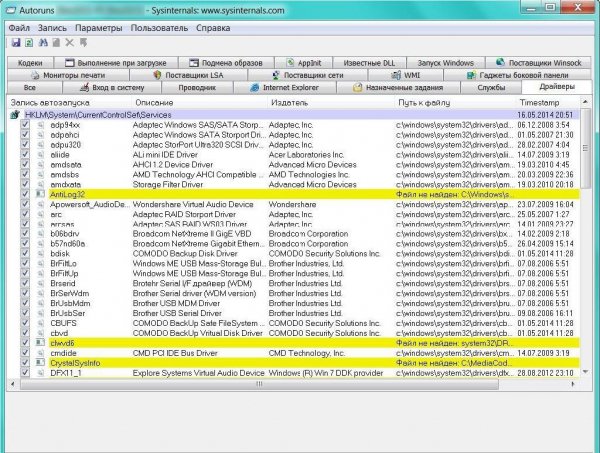Click the driver icon beside amdsata
Viewport: 600px width, 453px height.
coord(41,165)
